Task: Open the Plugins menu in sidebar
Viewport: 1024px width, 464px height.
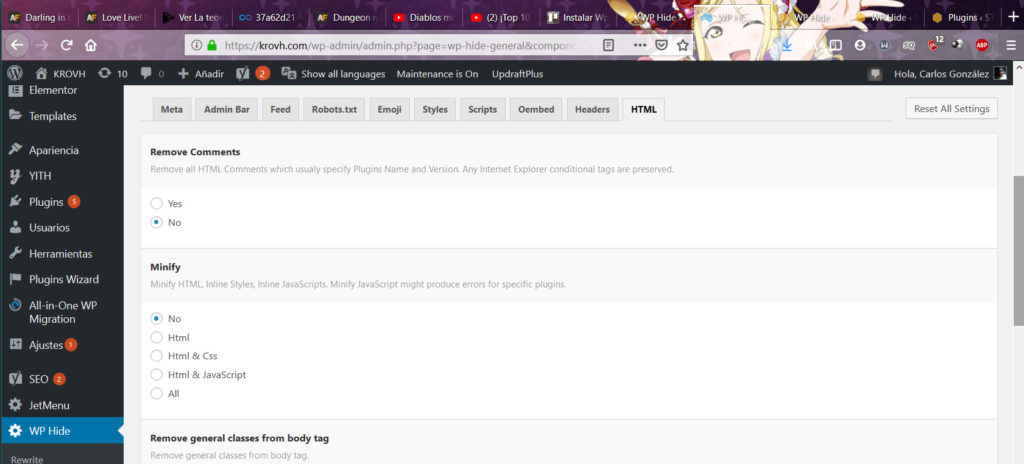Action: pyautogui.click(x=46, y=202)
